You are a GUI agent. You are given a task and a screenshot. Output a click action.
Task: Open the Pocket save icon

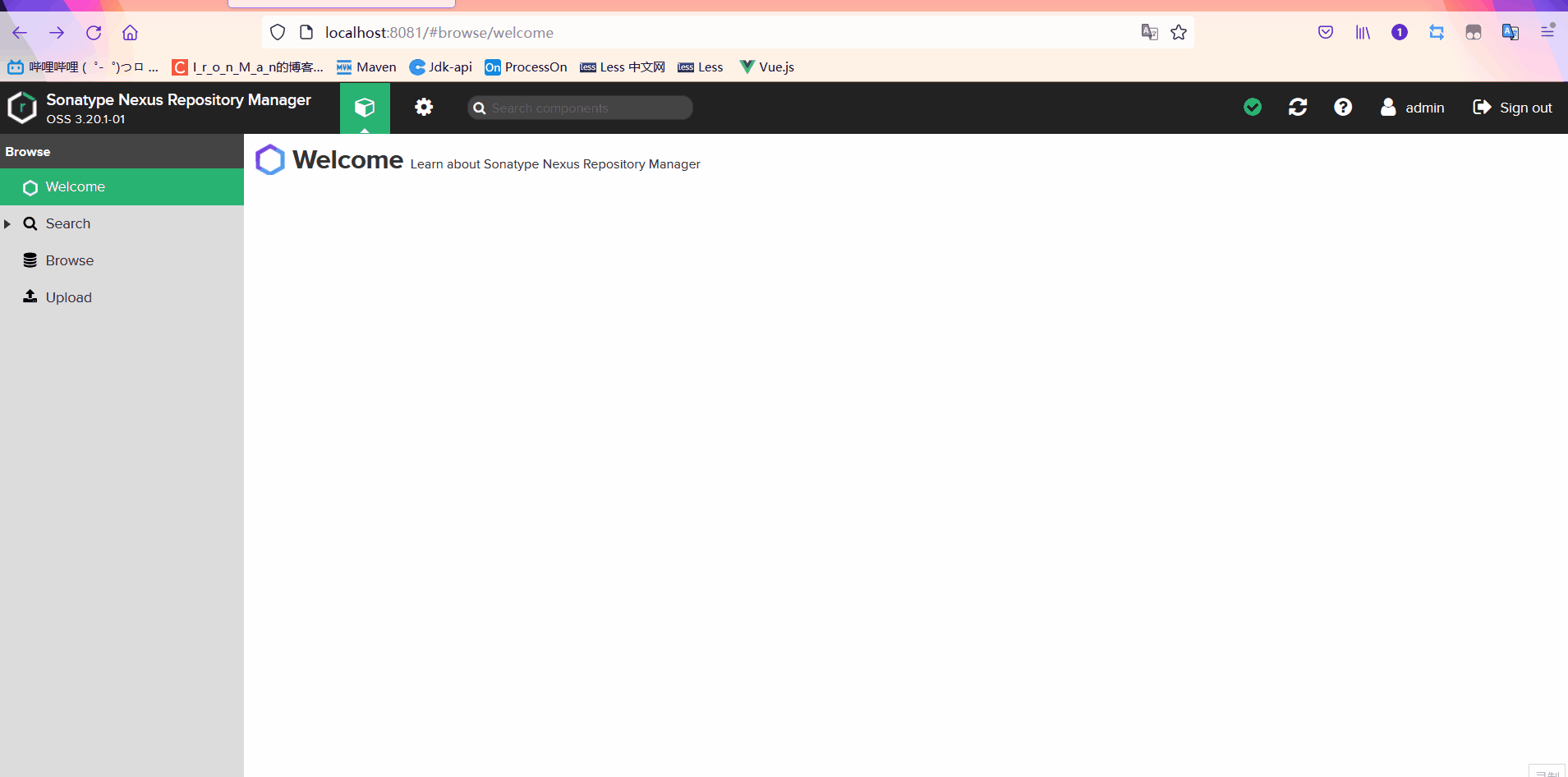[1326, 32]
